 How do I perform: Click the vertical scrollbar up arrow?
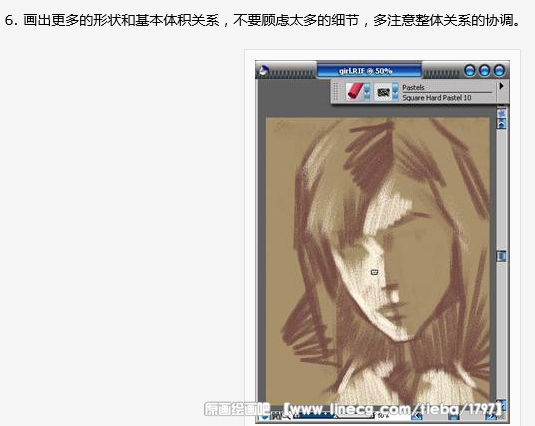pyautogui.click(x=502, y=124)
